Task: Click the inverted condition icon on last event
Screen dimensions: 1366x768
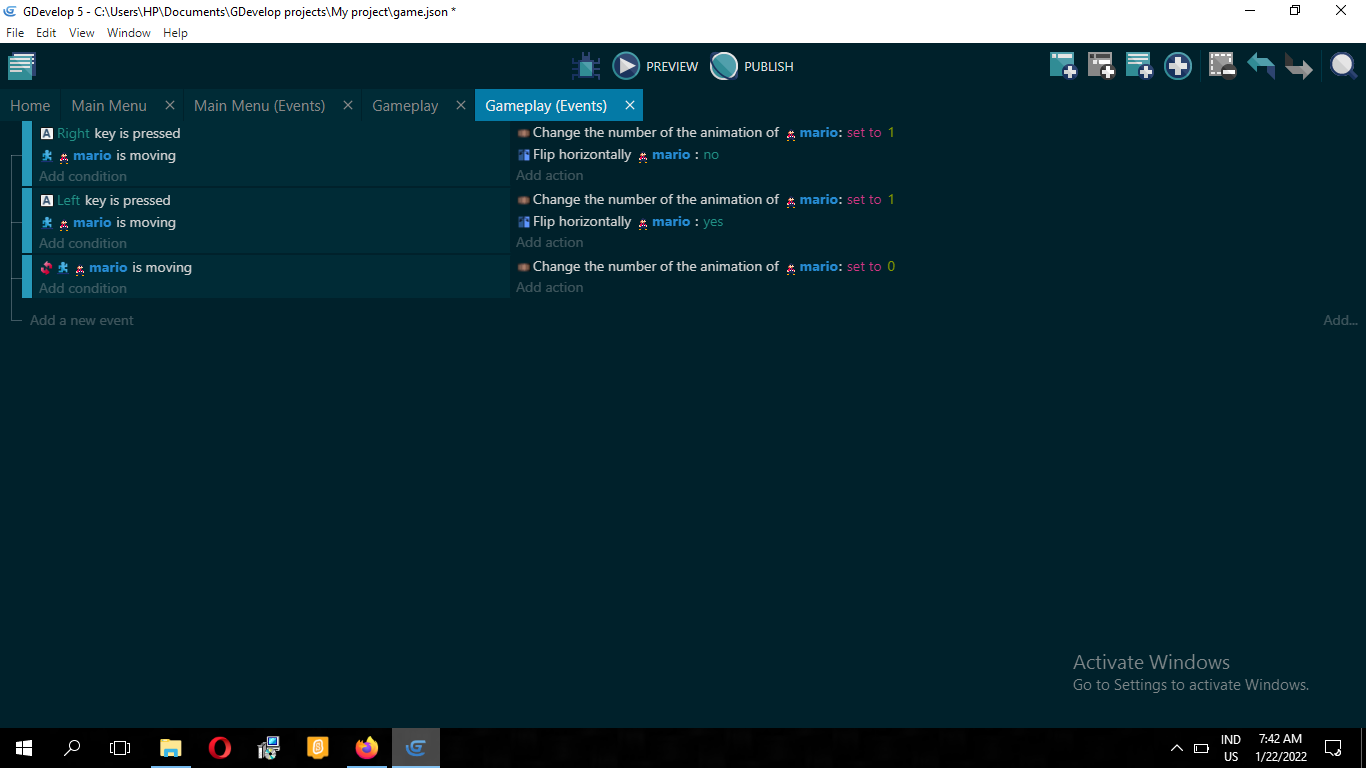Action: 46,268
